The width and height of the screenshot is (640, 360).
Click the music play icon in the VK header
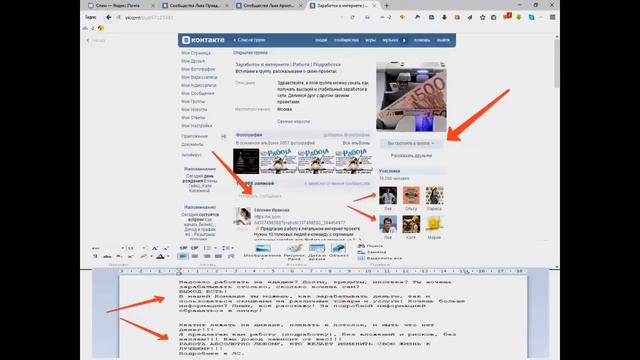pyautogui.click(x=404, y=40)
